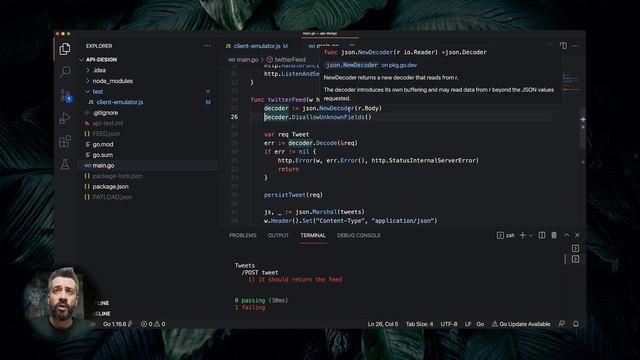The width and height of the screenshot is (640, 360).
Task: Switch to the client-emulator.js editor tab
Action: click(257, 46)
